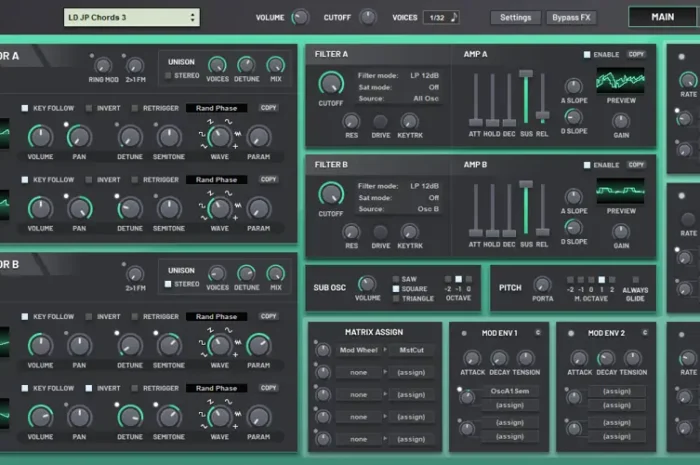
Task: Click the Amp B envelope Preview display
Action: (x=621, y=190)
